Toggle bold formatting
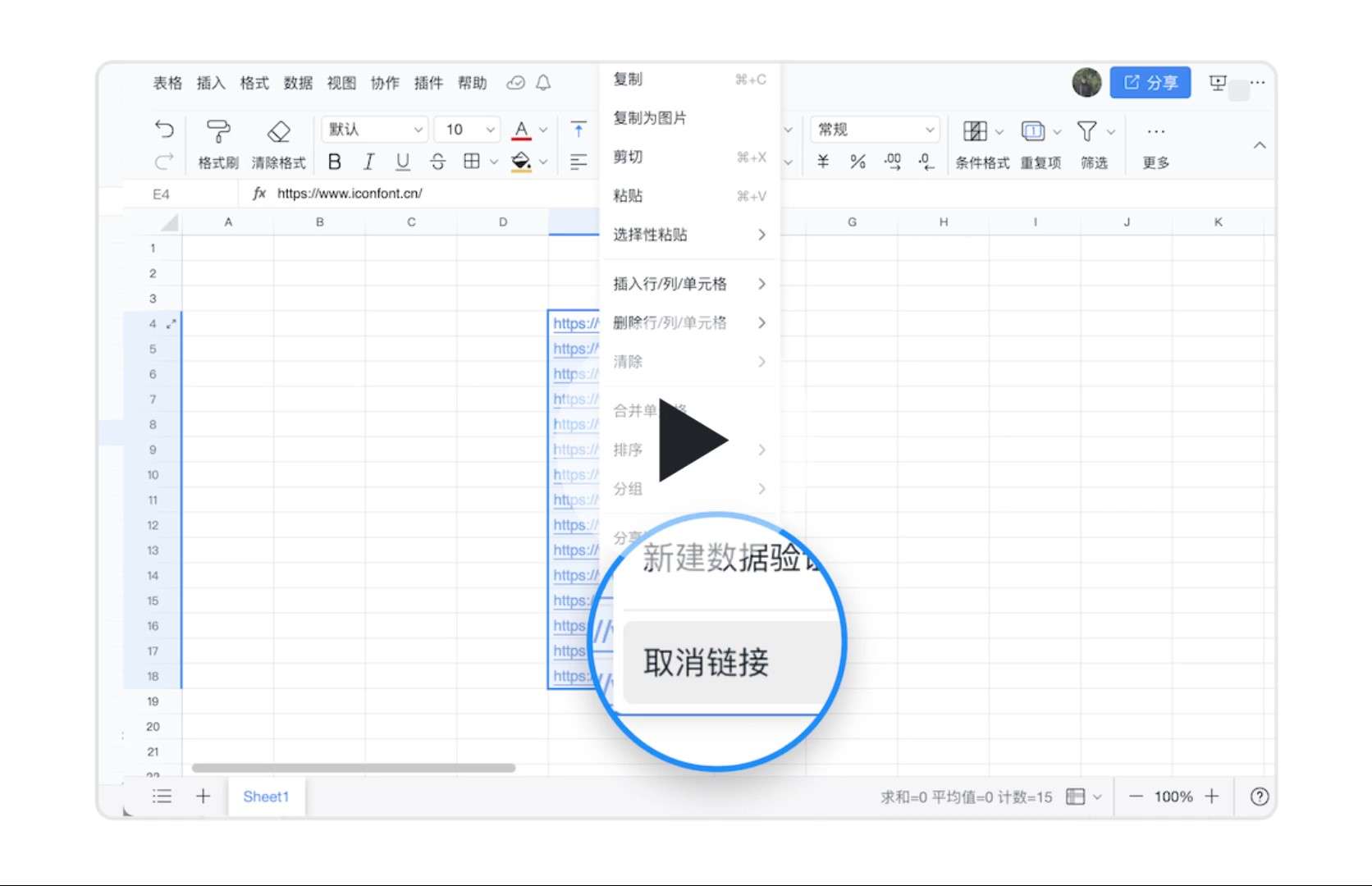The image size is (1372, 886). (x=335, y=162)
